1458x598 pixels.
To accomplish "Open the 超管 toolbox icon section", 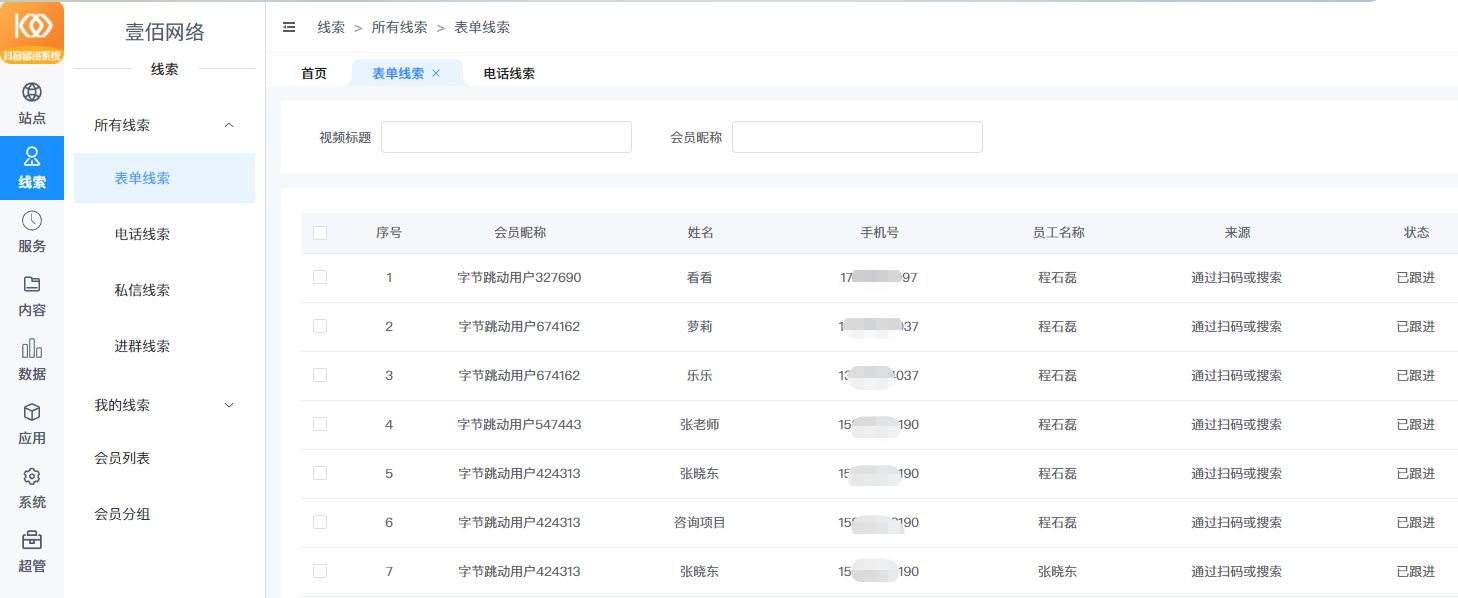I will 32,552.
